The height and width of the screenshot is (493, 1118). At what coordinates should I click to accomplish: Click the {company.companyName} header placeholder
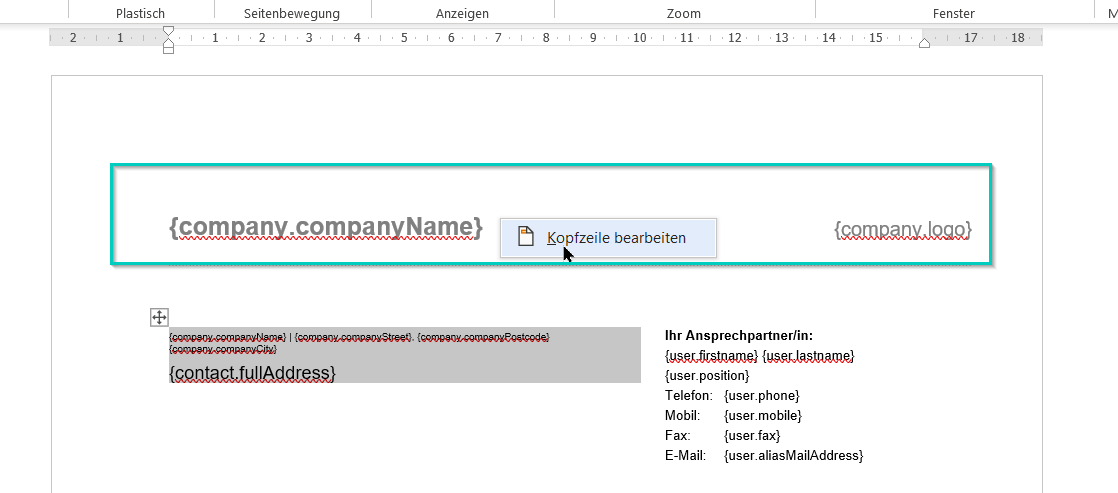326,227
